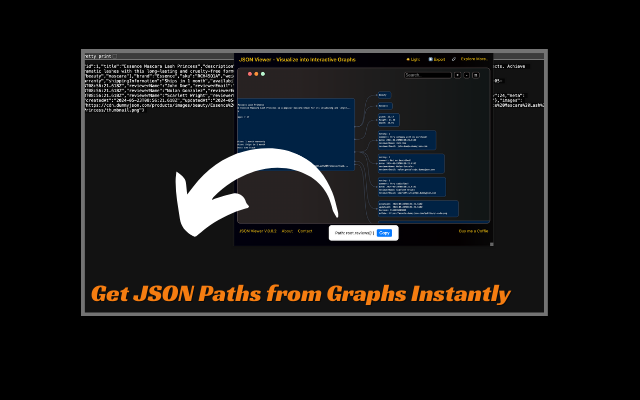Select the small 'beauty' graph node

click(x=384, y=95)
